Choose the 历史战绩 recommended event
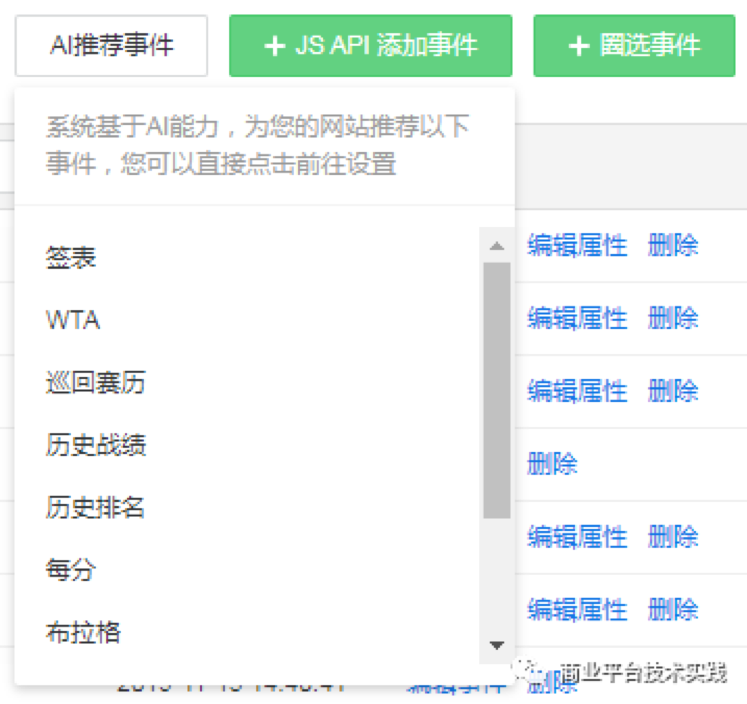The width and height of the screenshot is (747, 704). pos(96,445)
